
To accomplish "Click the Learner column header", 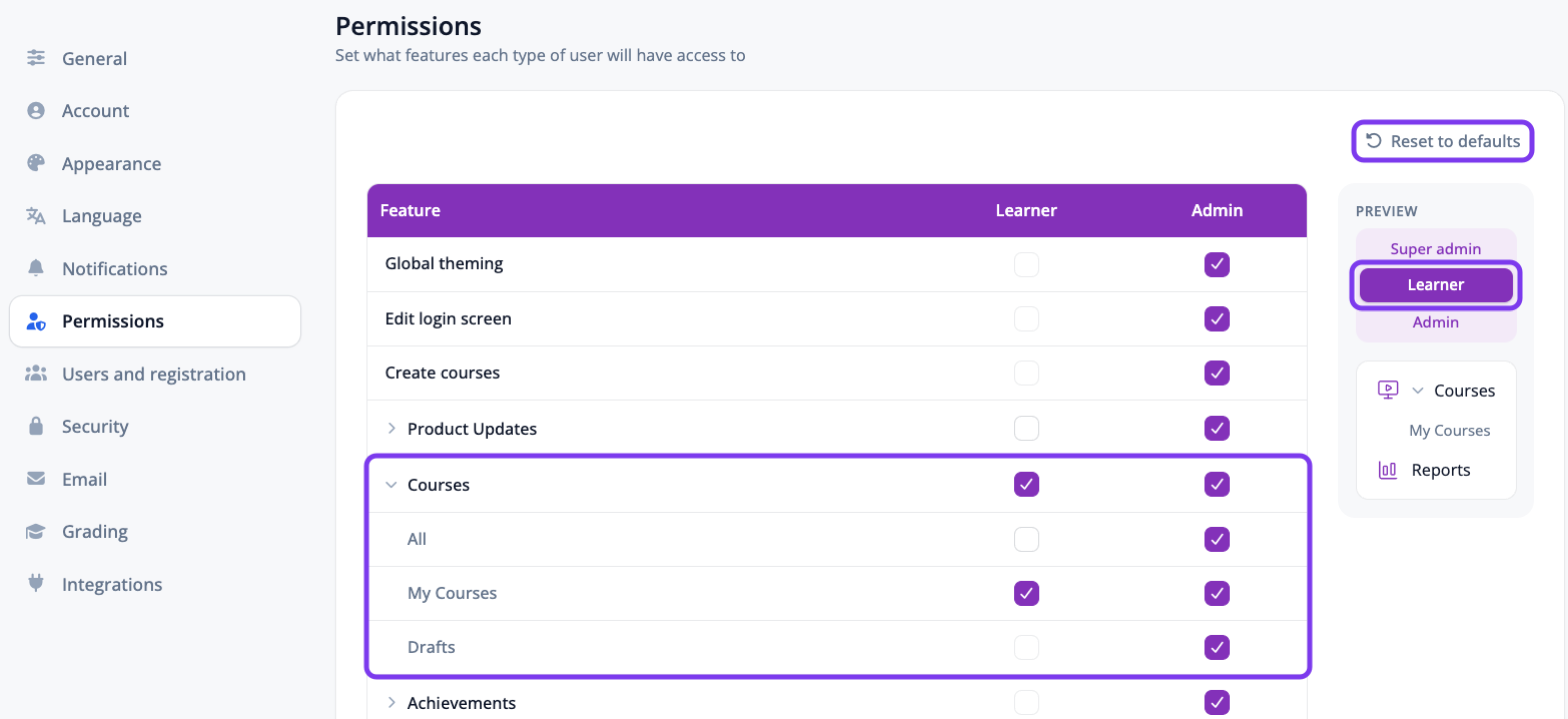I will tap(1026, 211).
